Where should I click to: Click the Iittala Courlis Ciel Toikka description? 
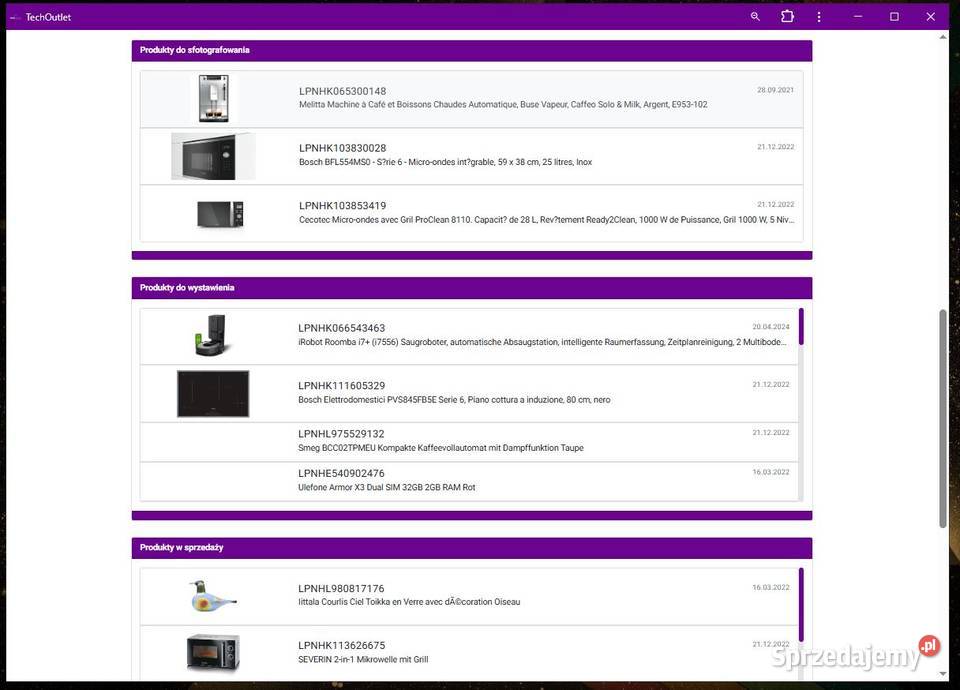click(409, 602)
